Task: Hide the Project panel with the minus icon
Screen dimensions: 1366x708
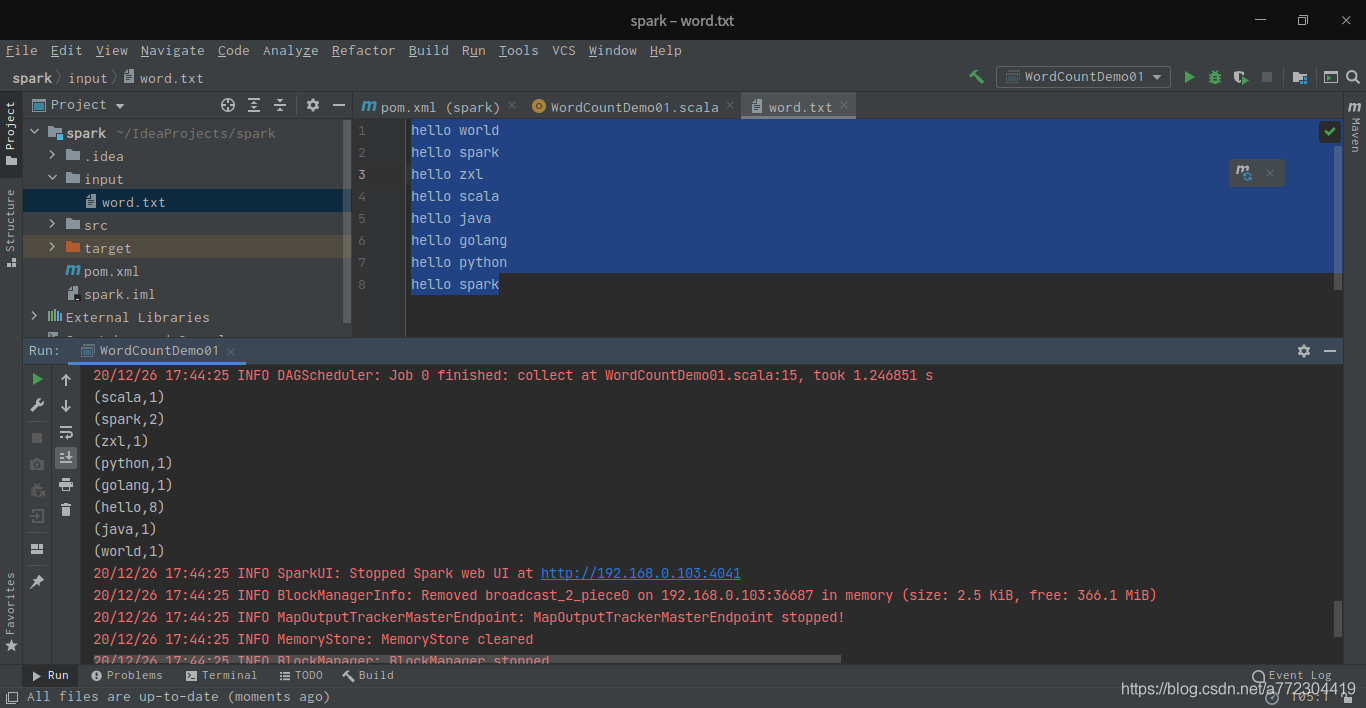Action: 339,105
